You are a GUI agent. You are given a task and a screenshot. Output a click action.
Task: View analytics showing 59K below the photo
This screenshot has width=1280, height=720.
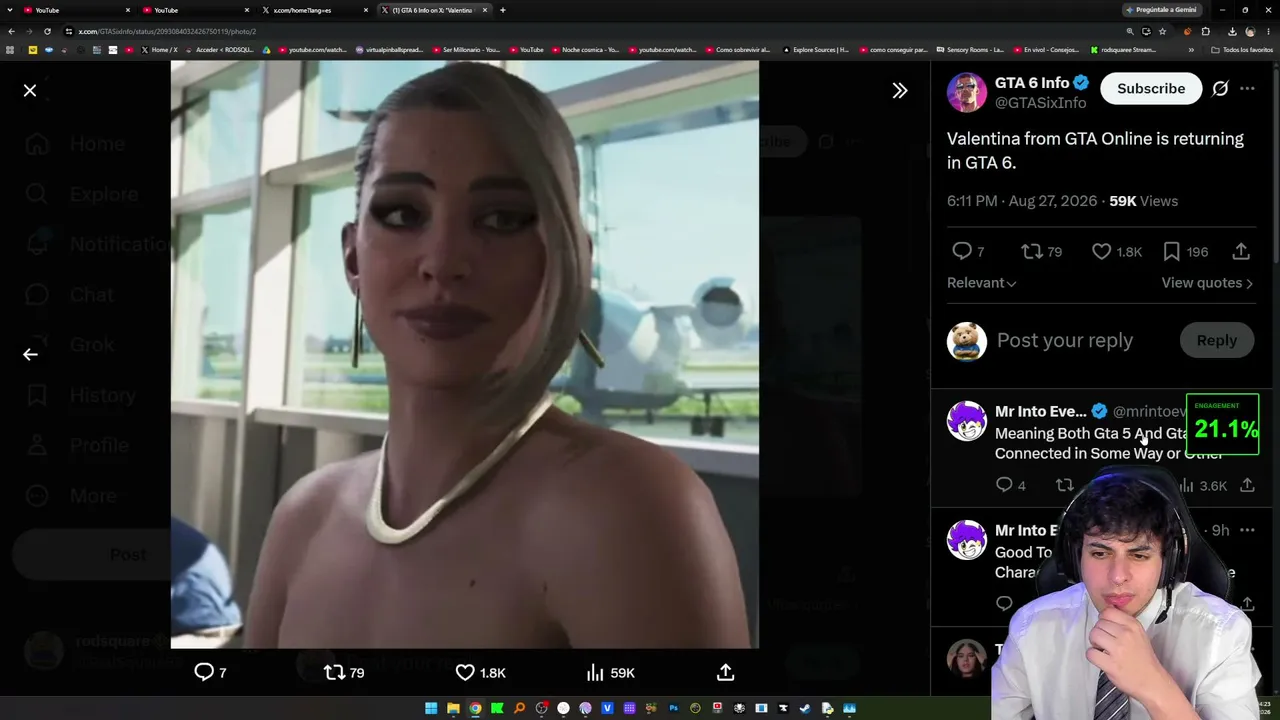[x=610, y=672]
